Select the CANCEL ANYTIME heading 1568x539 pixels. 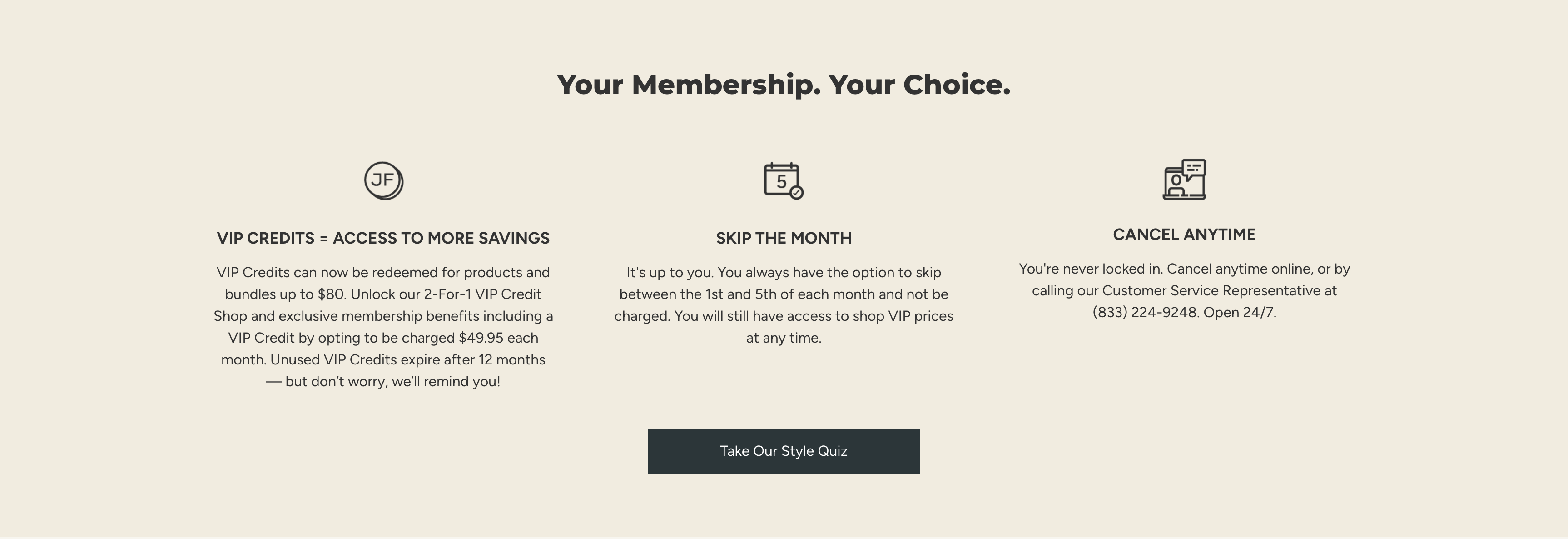tap(1184, 234)
